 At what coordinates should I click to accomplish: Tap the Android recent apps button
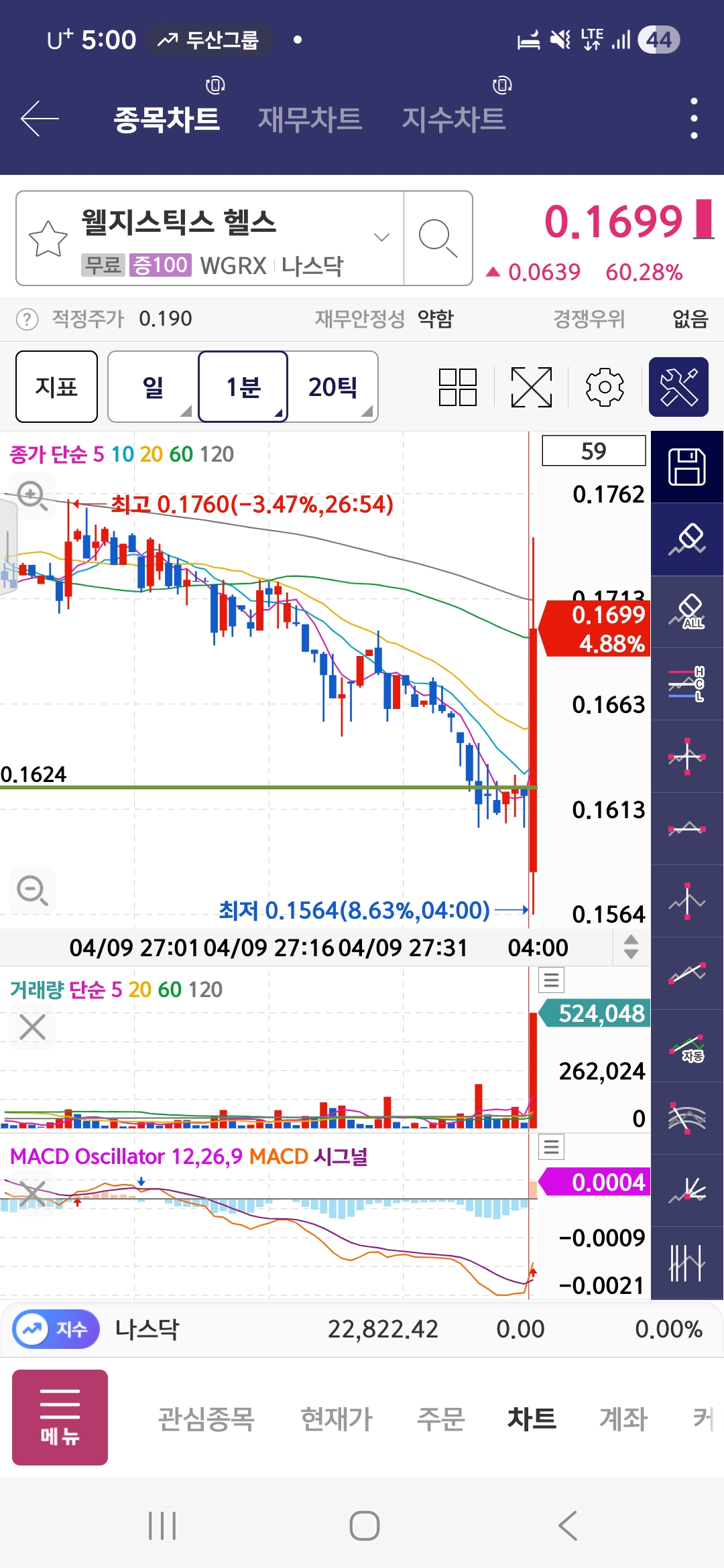(162, 1526)
